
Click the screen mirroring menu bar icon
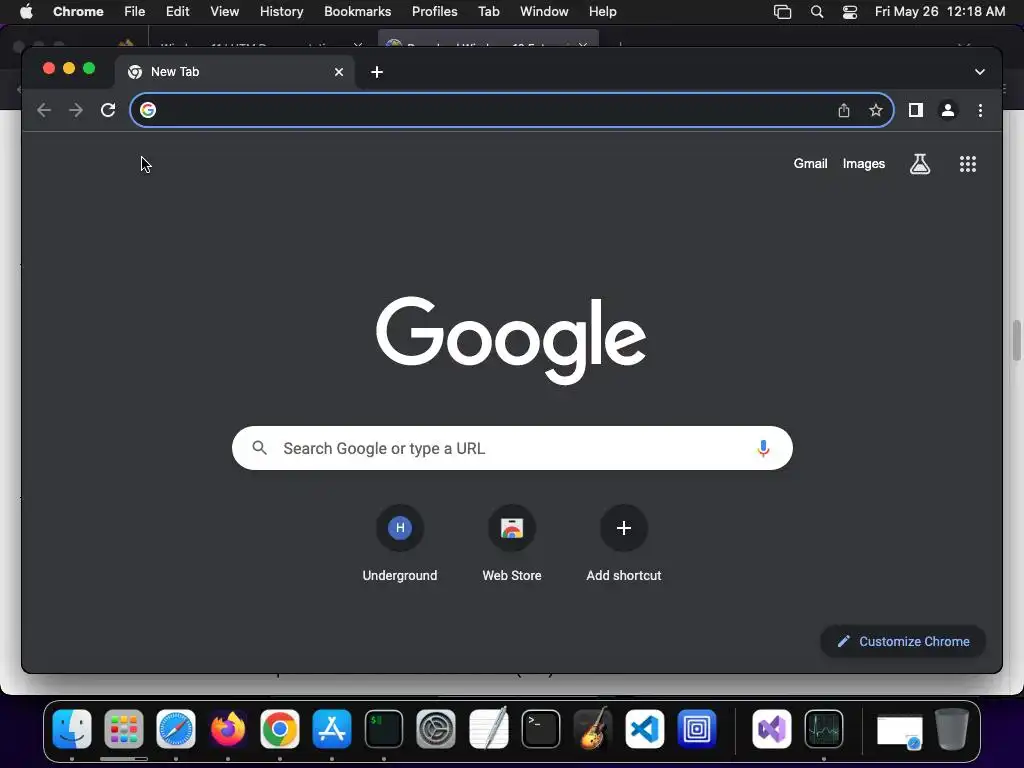[782, 12]
